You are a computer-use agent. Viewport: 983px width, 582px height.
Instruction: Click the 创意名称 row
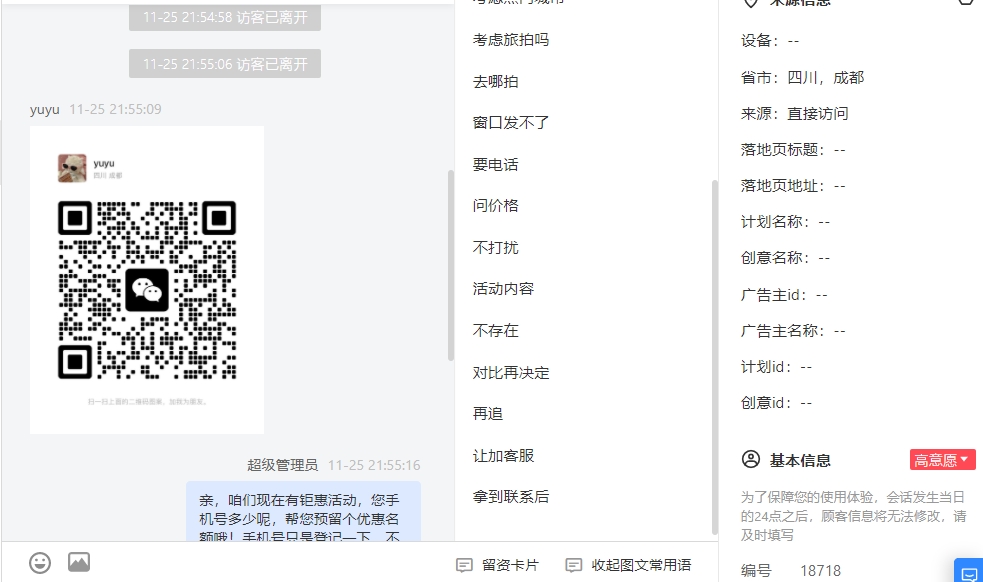786,258
